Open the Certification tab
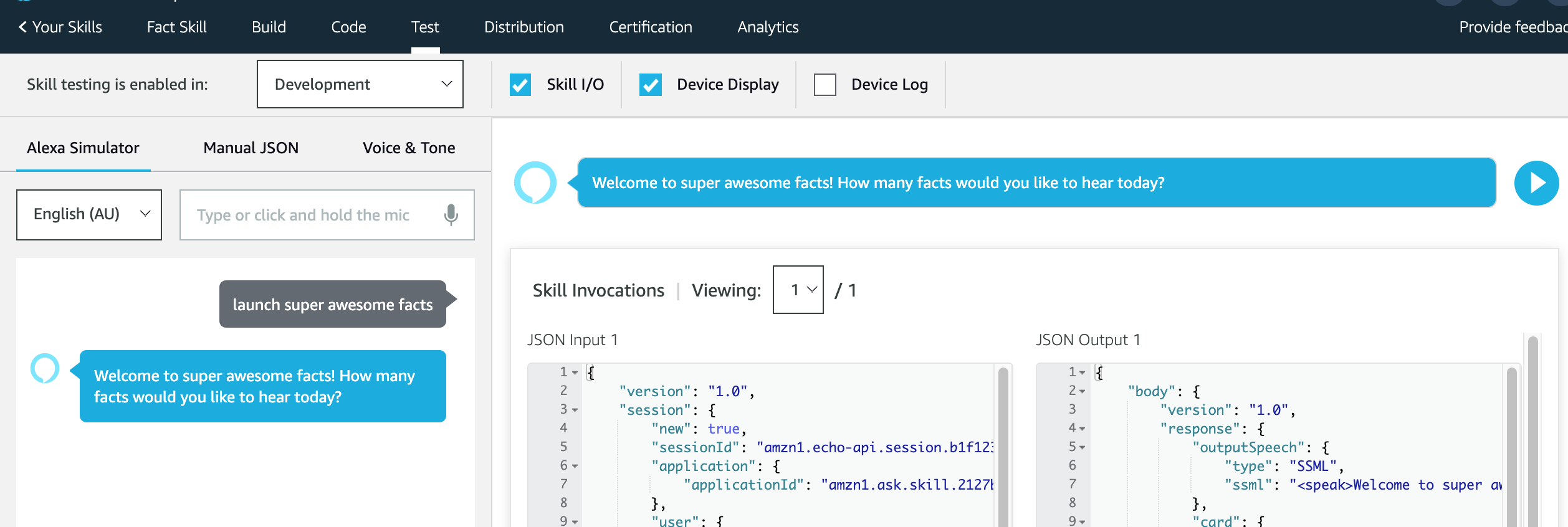 tap(651, 27)
